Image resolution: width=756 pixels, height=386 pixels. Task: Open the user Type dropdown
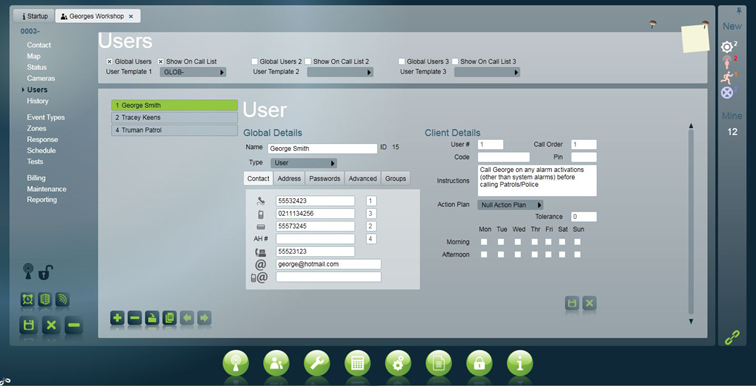(304, 163)
